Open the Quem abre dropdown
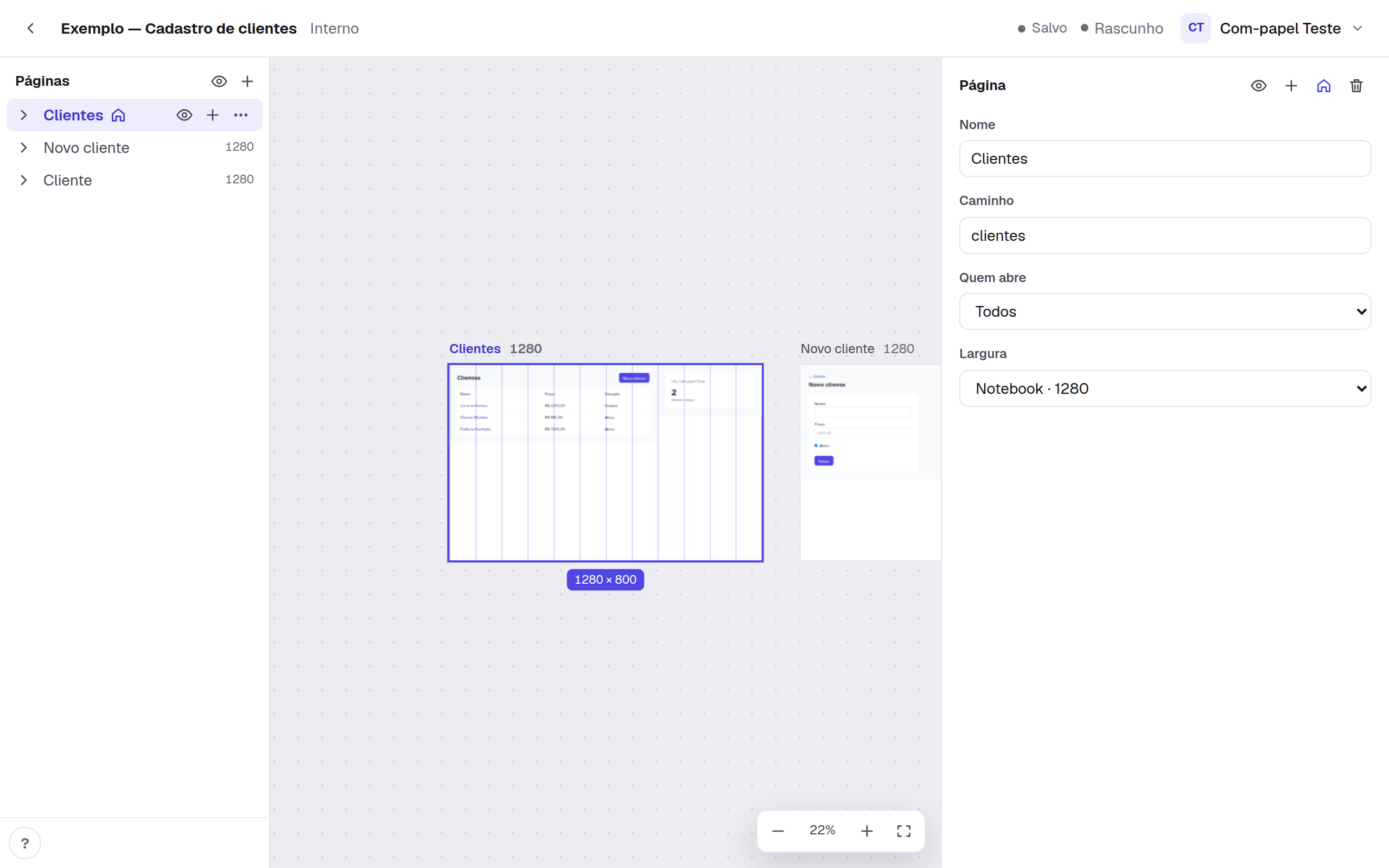 1165,312
